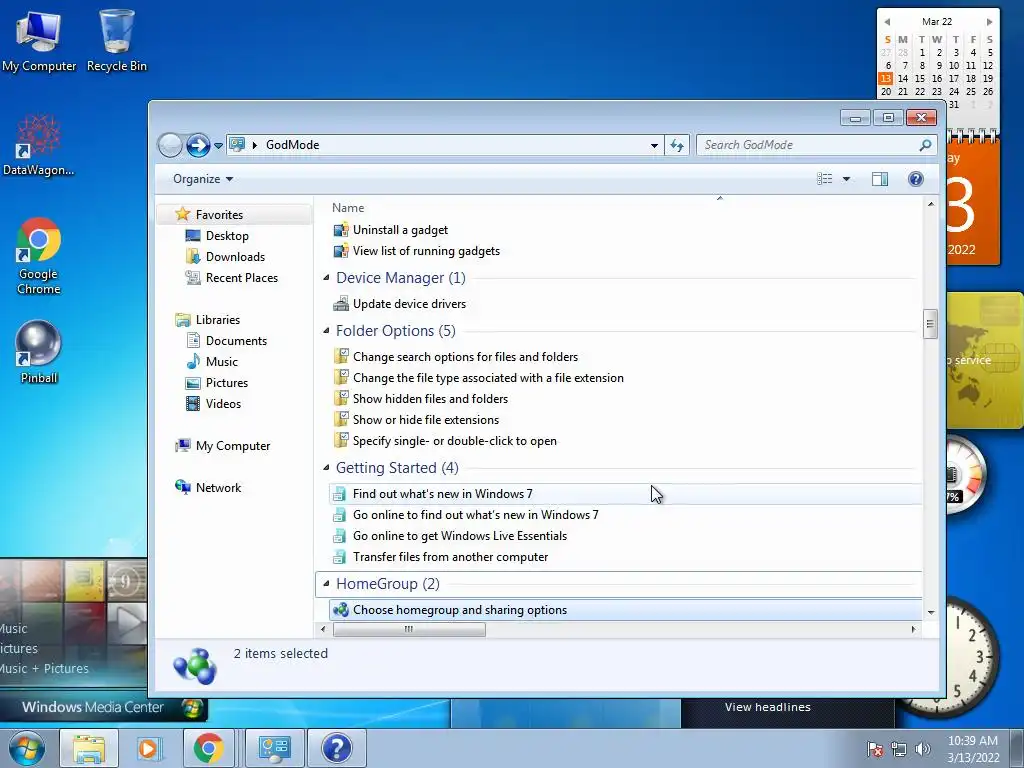The height and width of the screenshot is (768, 1024).
Task: Expand the address bar history dropdown
Action: click(x=654, y=146)
